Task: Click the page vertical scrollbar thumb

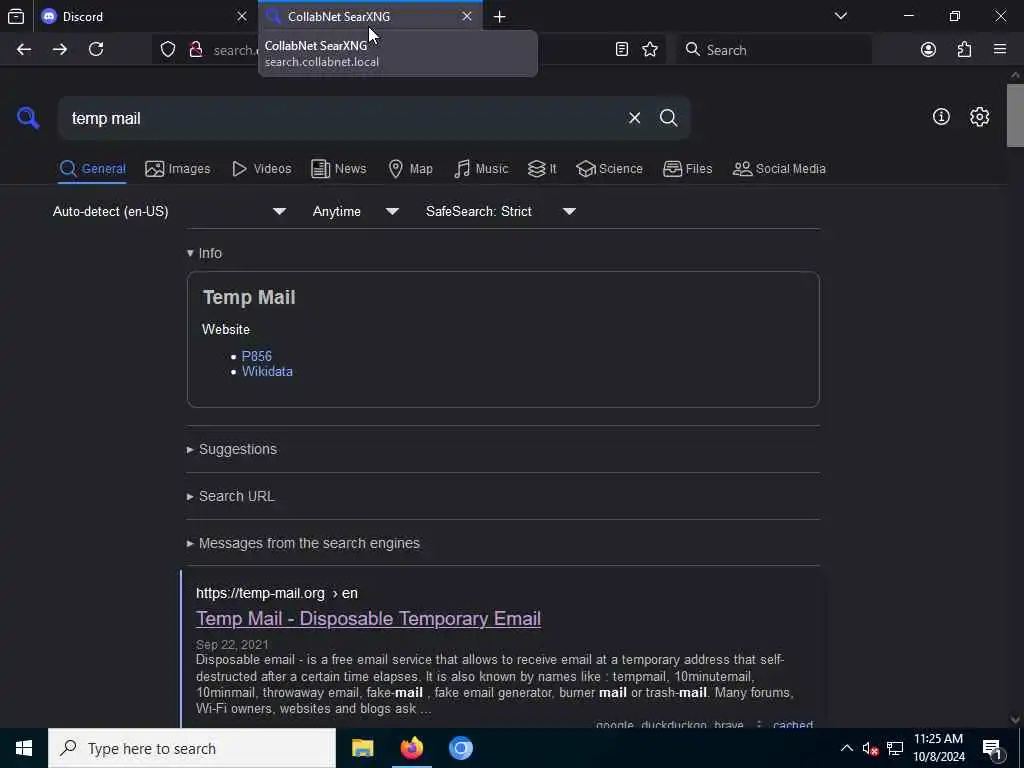Action: [1015, 115]
